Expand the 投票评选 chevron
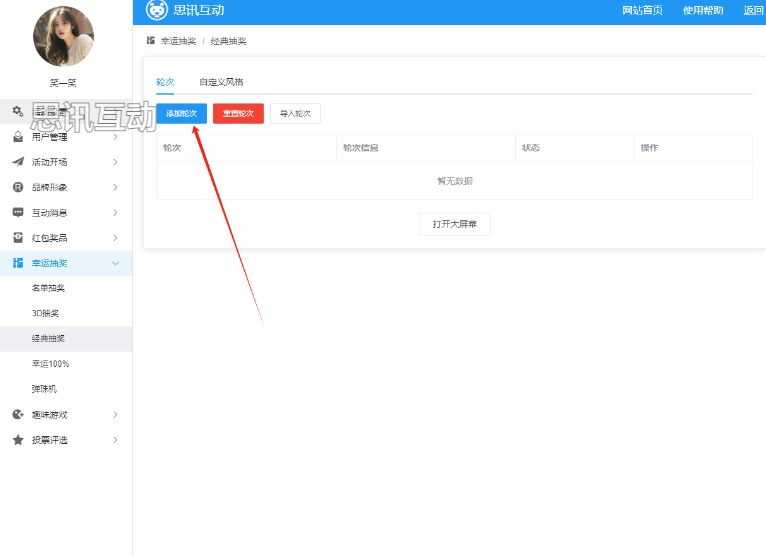 click(115, 440)
